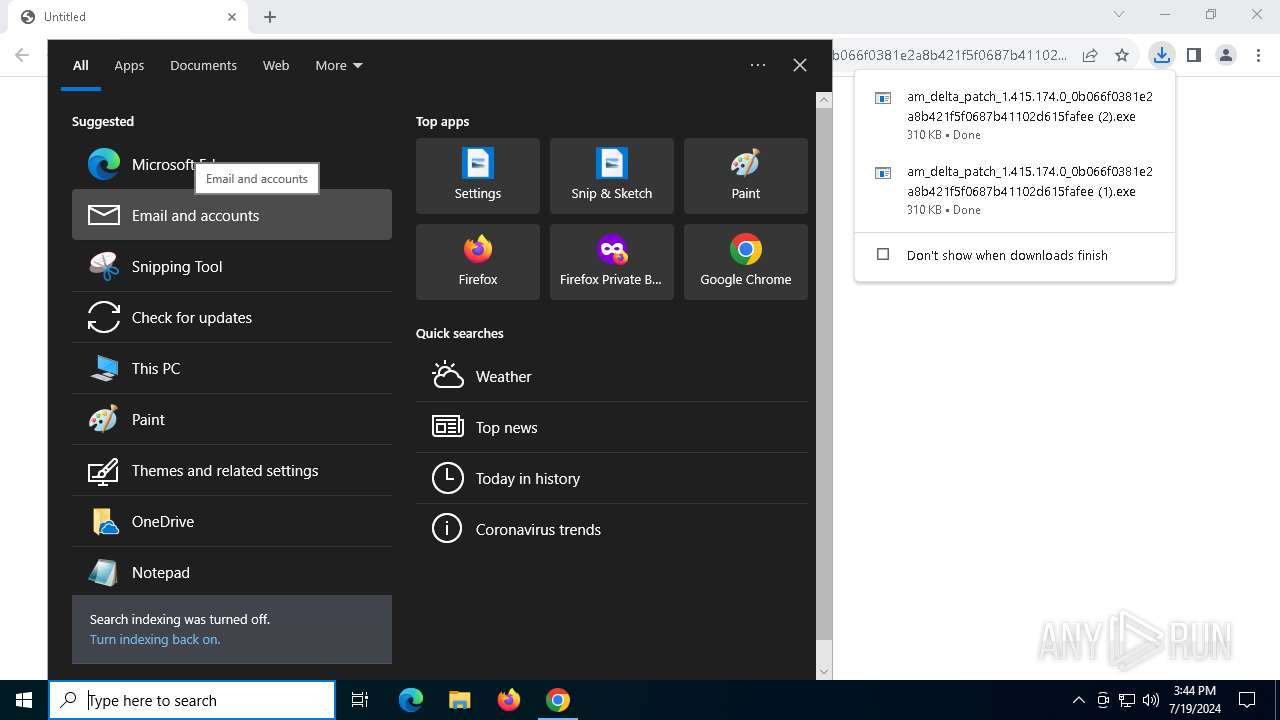This screenshot has height=720, width=1280.
Task: Select the All search filter tab
Action: point(81,65)
